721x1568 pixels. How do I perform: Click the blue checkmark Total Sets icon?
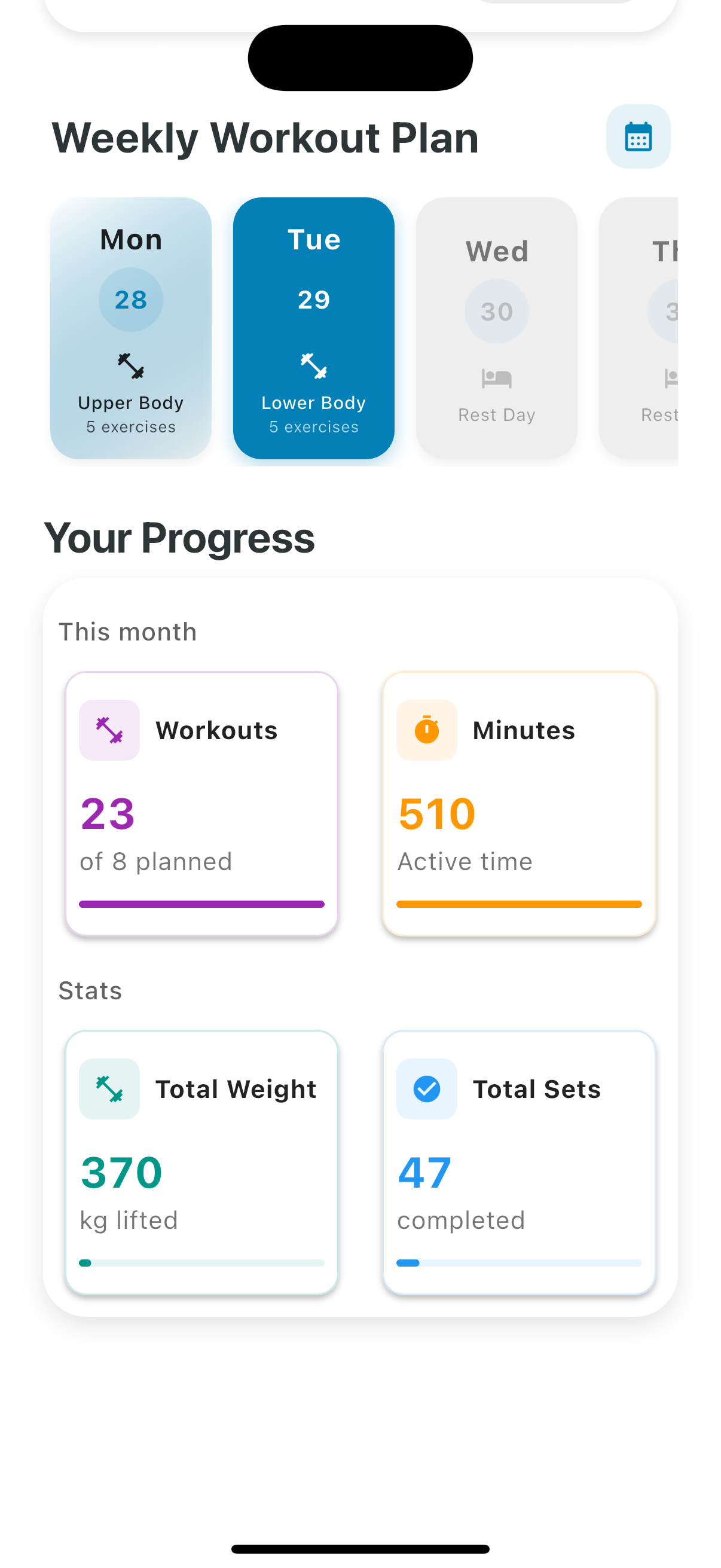coord(426,1089)
